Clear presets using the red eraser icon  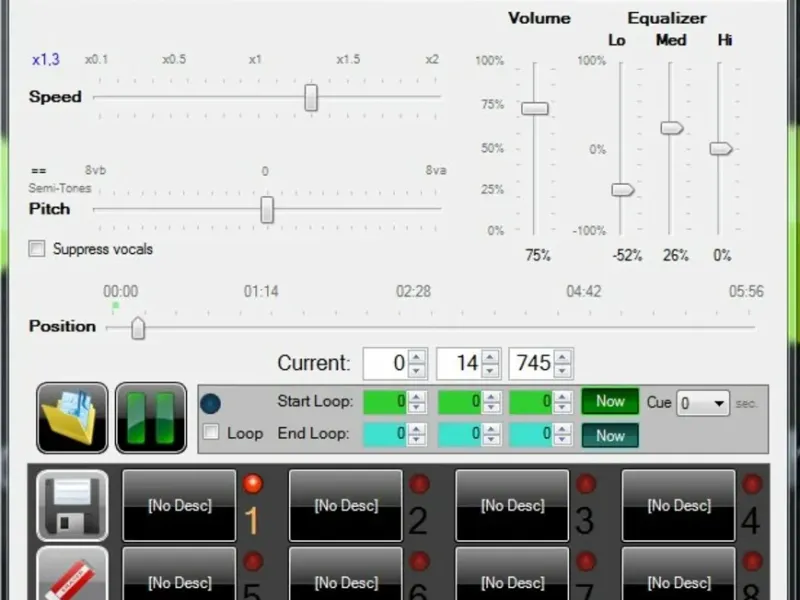point(72,574)
